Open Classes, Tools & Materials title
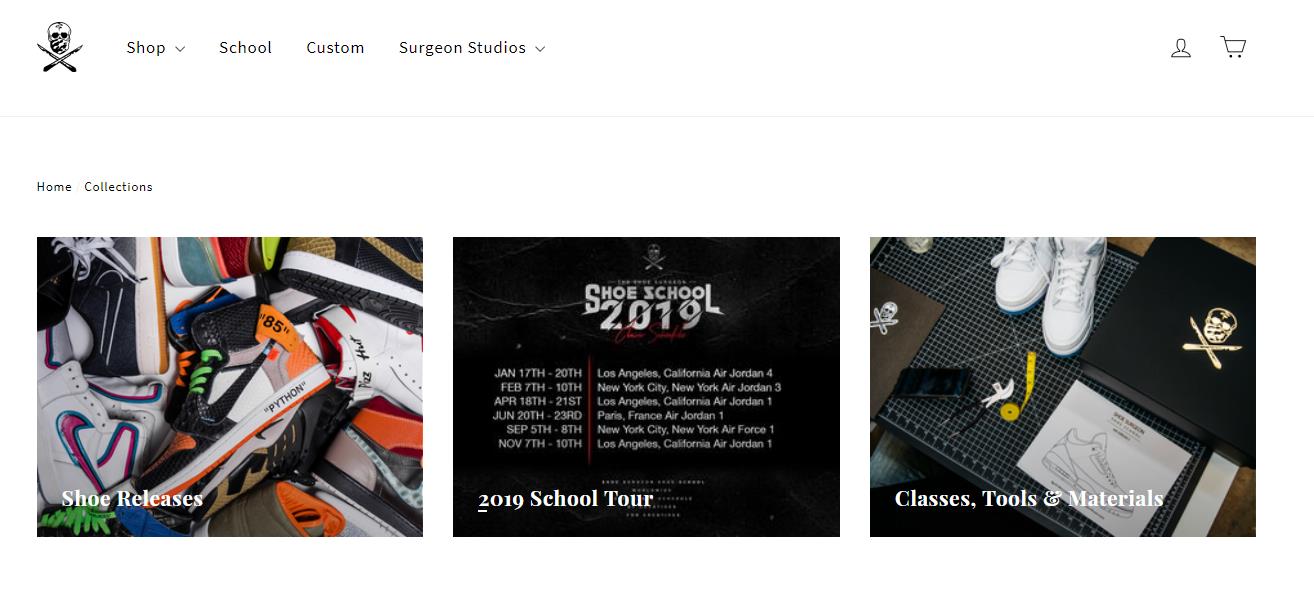The image size is (1314, 607). tap(1029, 498)
